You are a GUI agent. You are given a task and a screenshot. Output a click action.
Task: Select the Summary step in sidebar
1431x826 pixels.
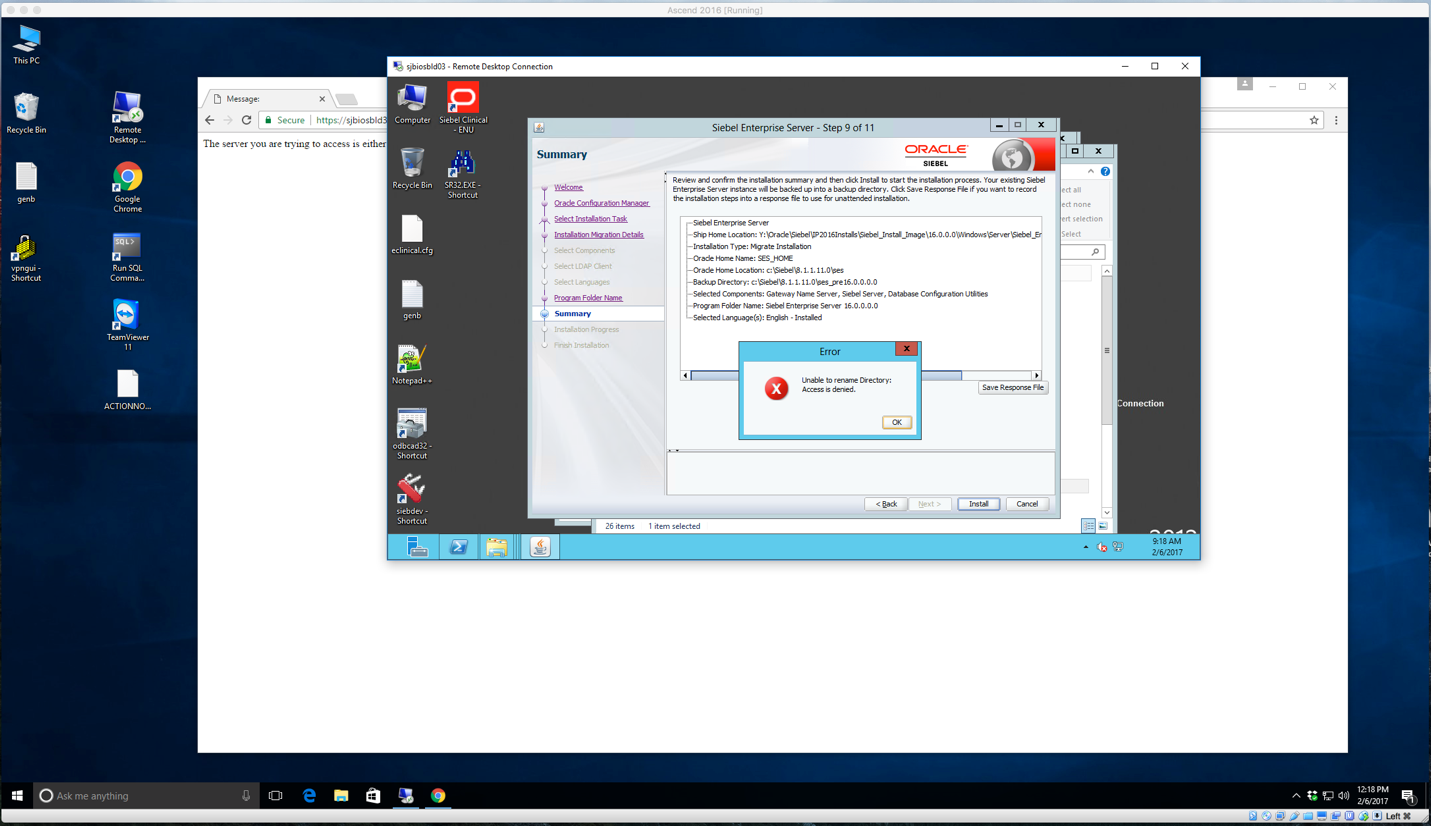(x=573, y=314)
